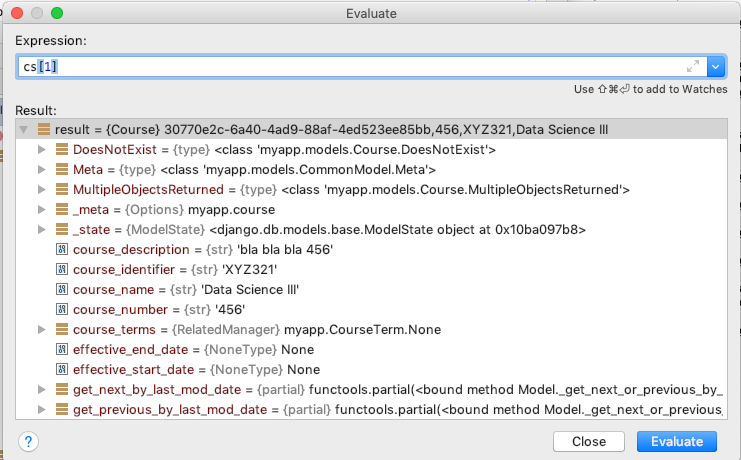
Task: Expand the get_next_by_last_mod_date node
Action: (x=42, y=390)
